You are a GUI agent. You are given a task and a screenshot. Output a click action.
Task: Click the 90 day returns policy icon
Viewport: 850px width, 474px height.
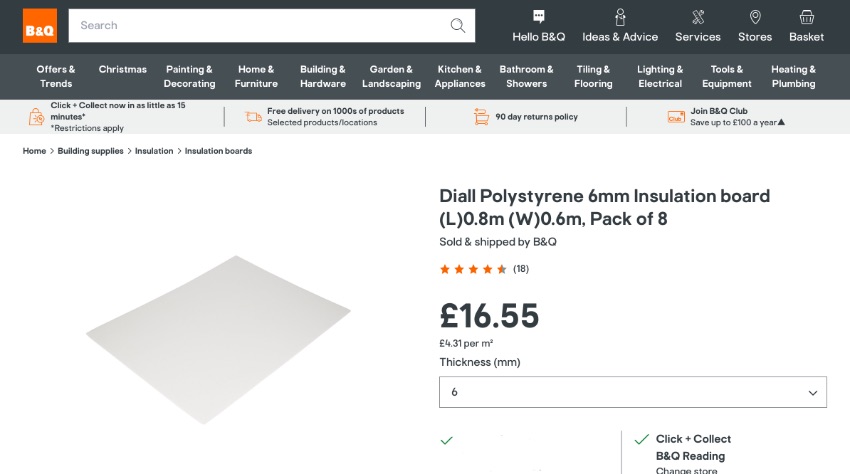click(x=481, y=117)
